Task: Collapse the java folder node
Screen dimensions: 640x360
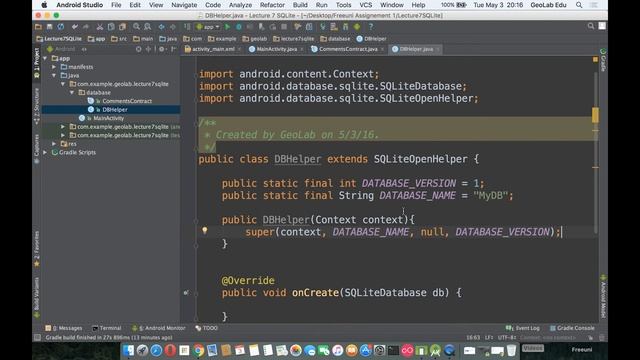Action: [54, 76]
